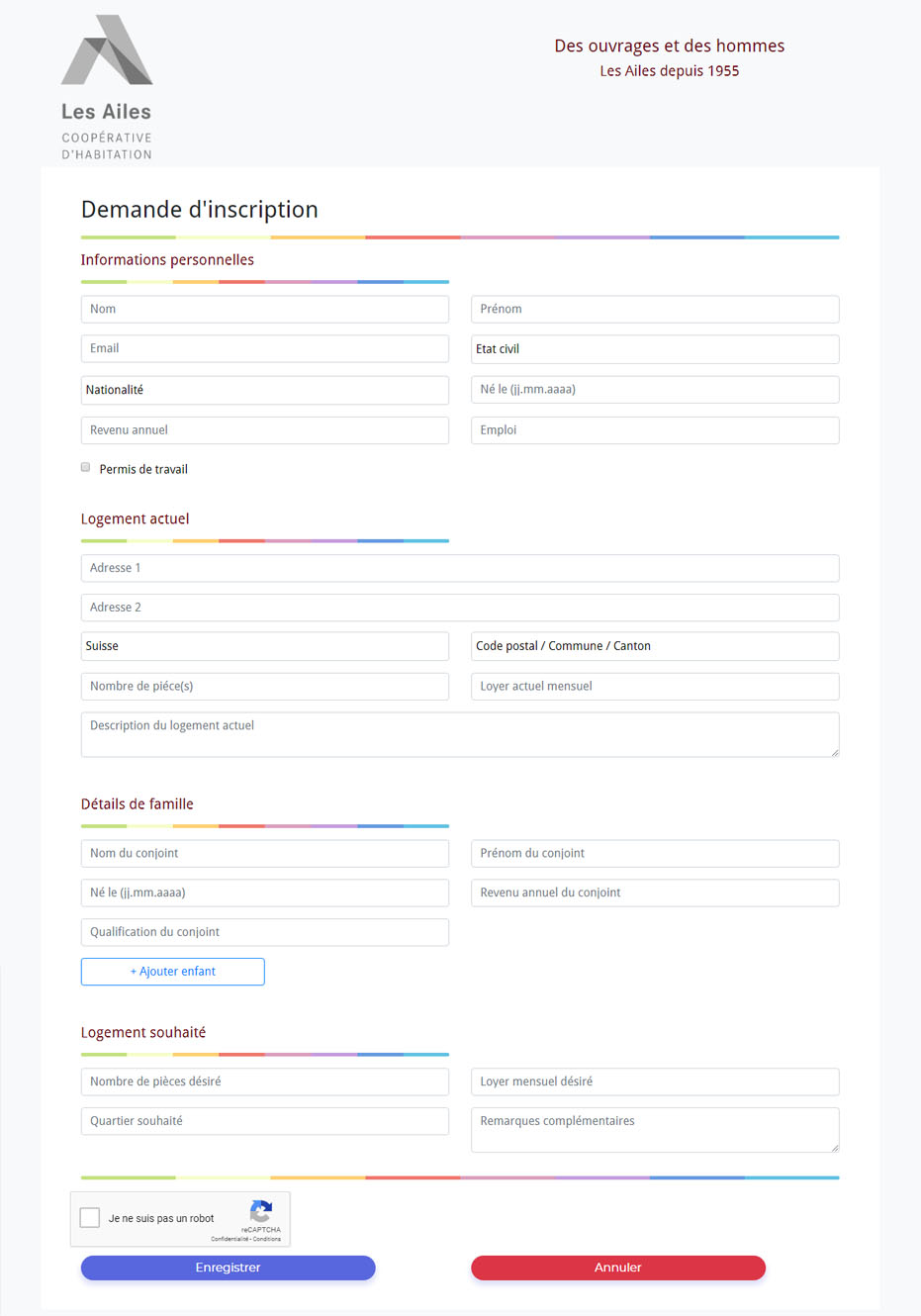
Task: Click the Adresse 1 field
Action: [460, 568]
